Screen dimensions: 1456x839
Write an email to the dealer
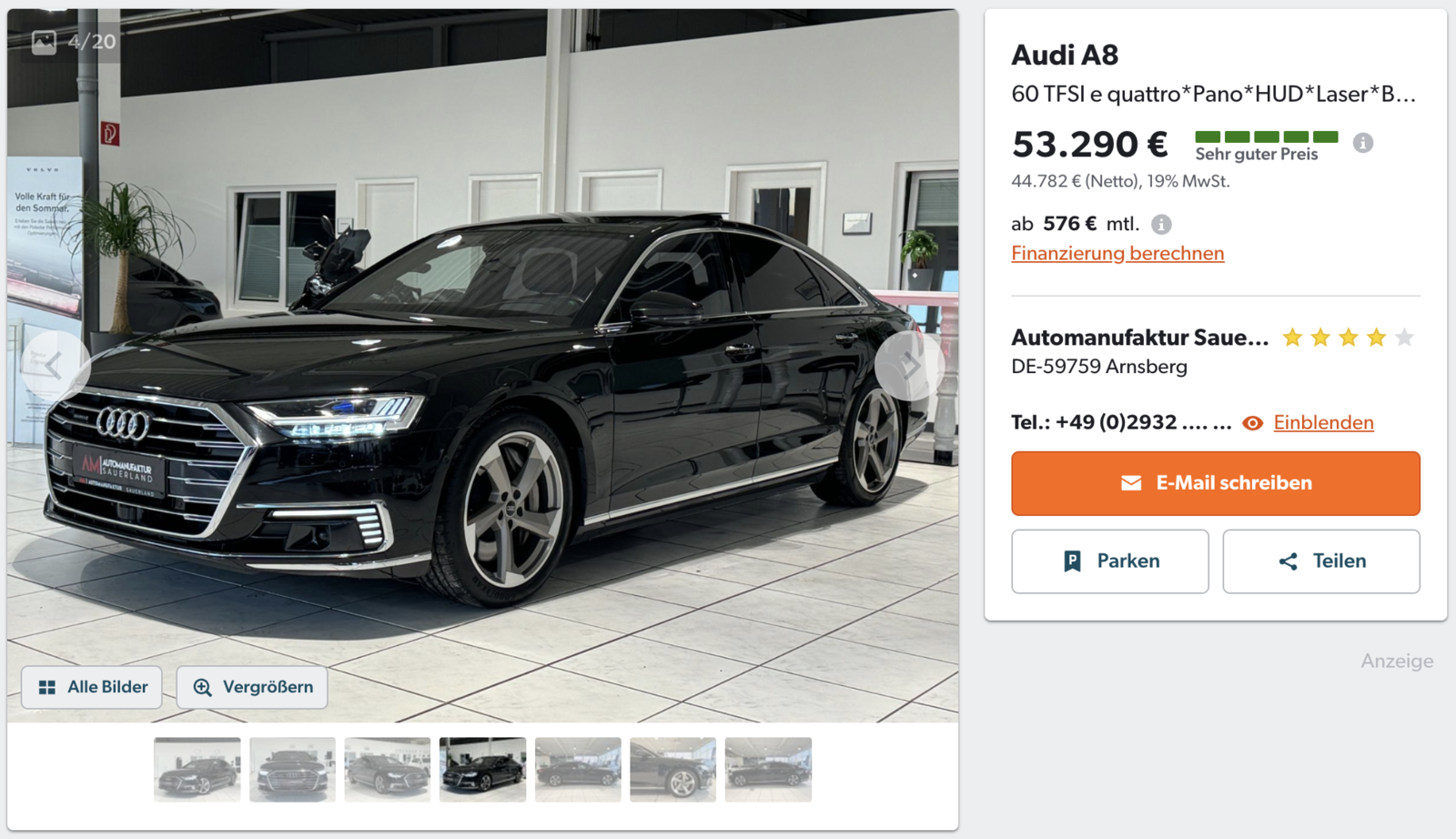[x=1215, y=483]
